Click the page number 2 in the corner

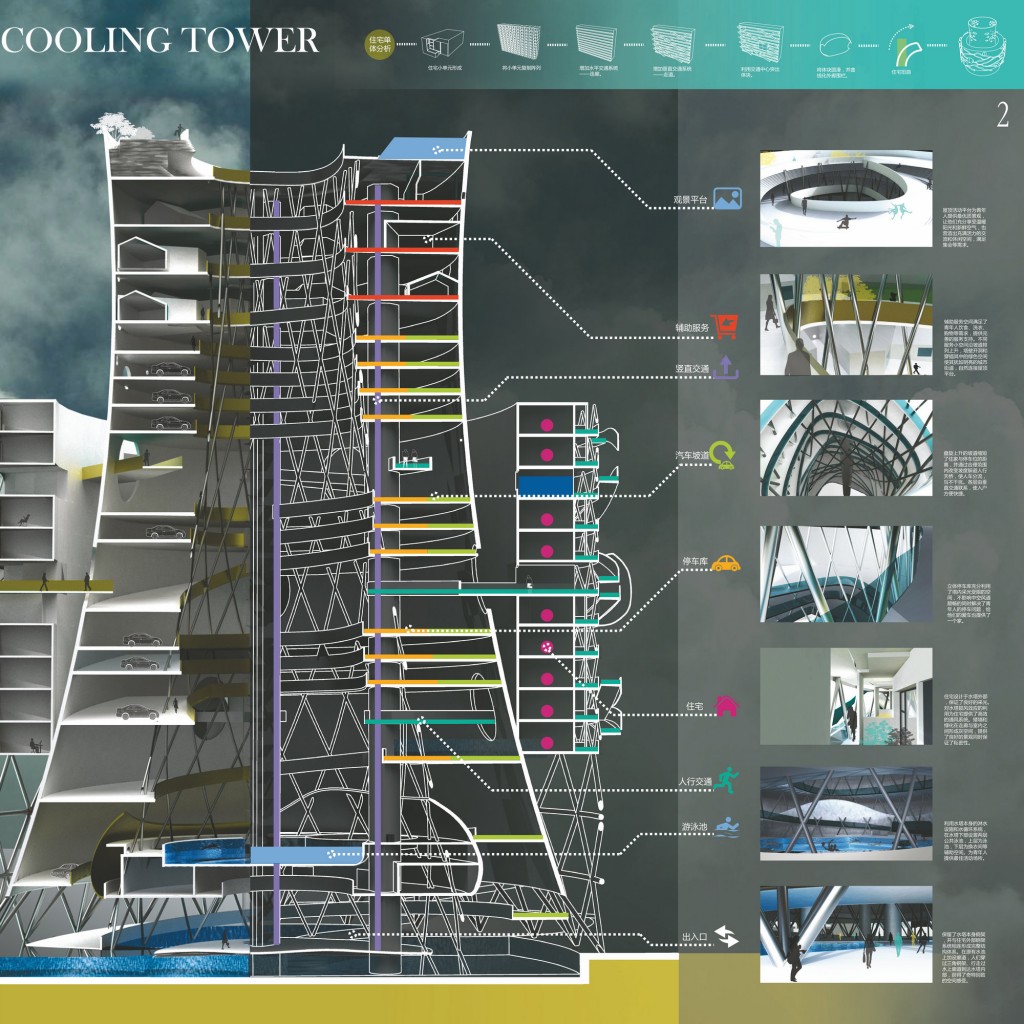pos(1002,116)
